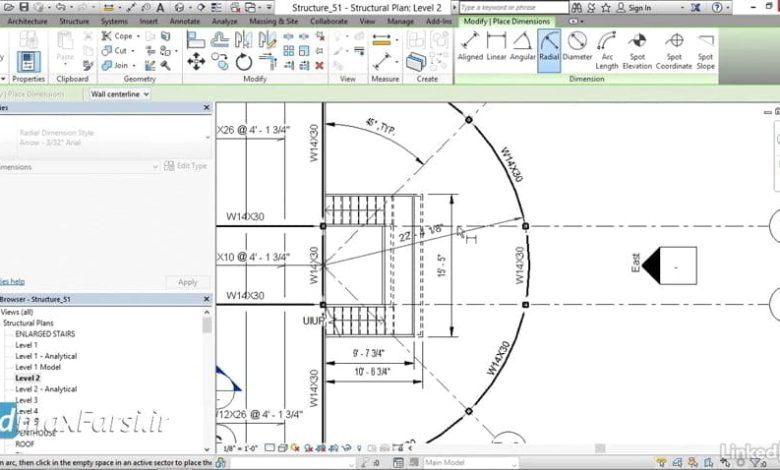Viewport: 780px width, 470px height.
Task: Select the Spot Coordinate tool
Action: point(674,50)
